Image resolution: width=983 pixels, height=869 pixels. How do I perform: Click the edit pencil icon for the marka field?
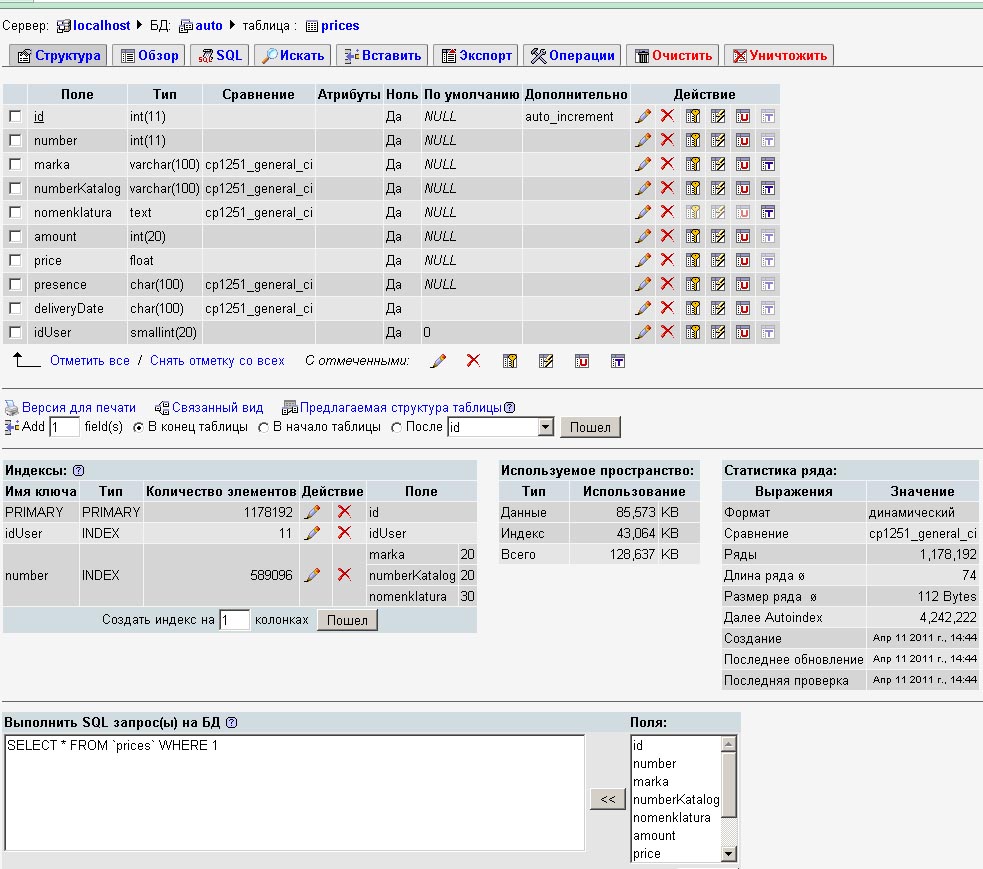(643, 164)
